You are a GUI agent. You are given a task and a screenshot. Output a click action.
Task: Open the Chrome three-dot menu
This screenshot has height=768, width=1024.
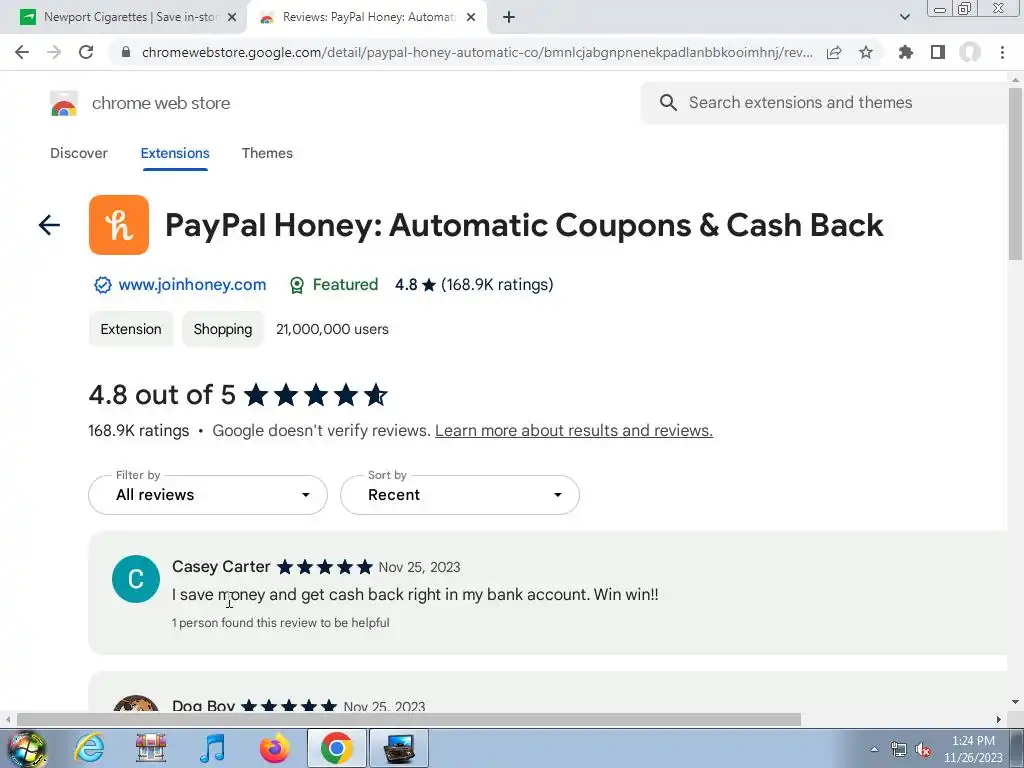(1002, 52)
